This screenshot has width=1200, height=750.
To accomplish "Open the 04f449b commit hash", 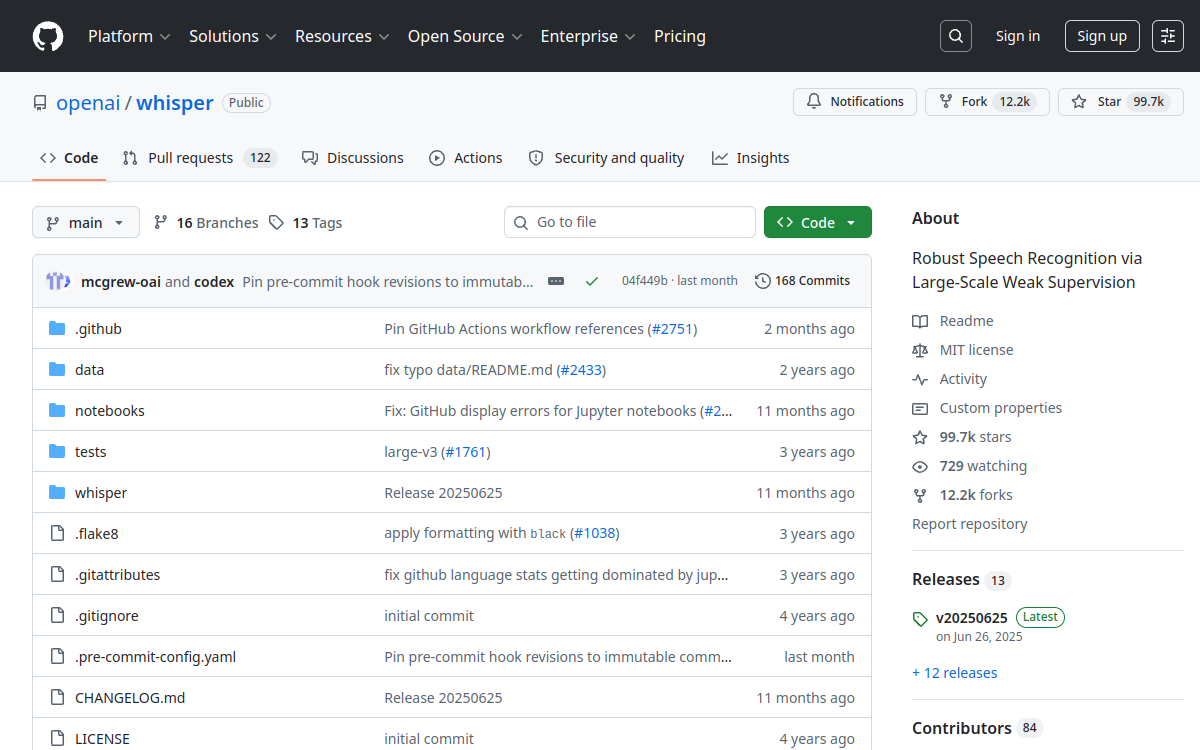I will click(645, 281).
